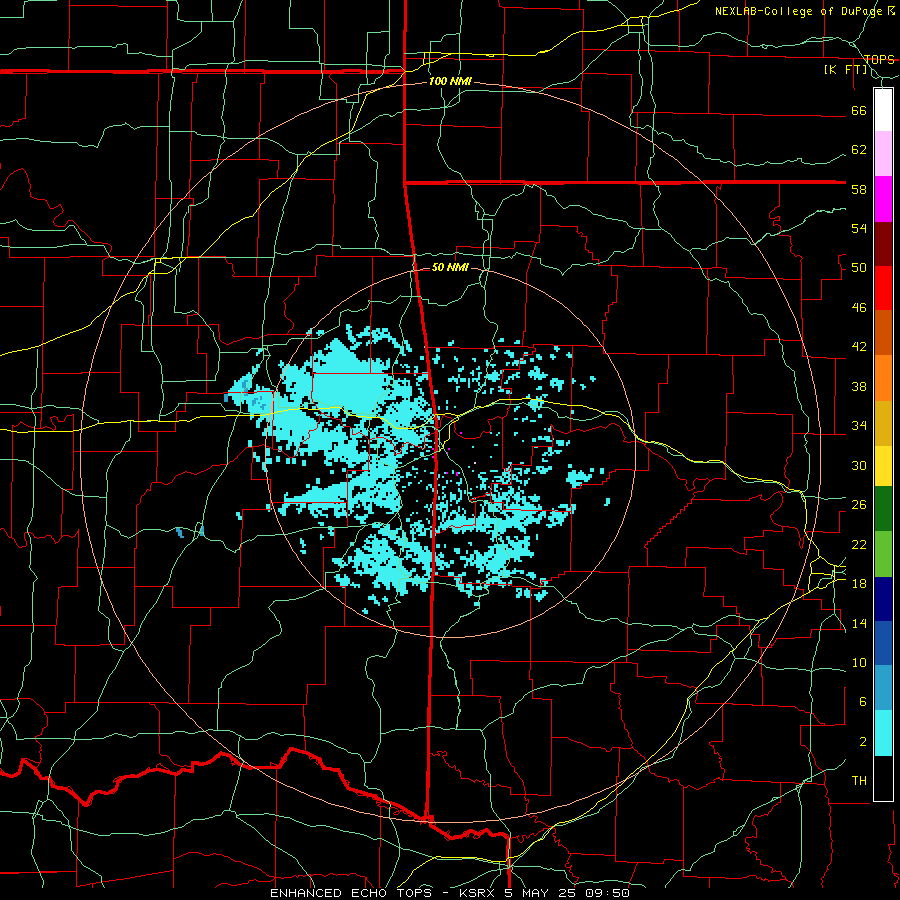Click the "[K FT]" units label
The height and width of the screenshot is (900, 900).
click(x=845, y=70)
